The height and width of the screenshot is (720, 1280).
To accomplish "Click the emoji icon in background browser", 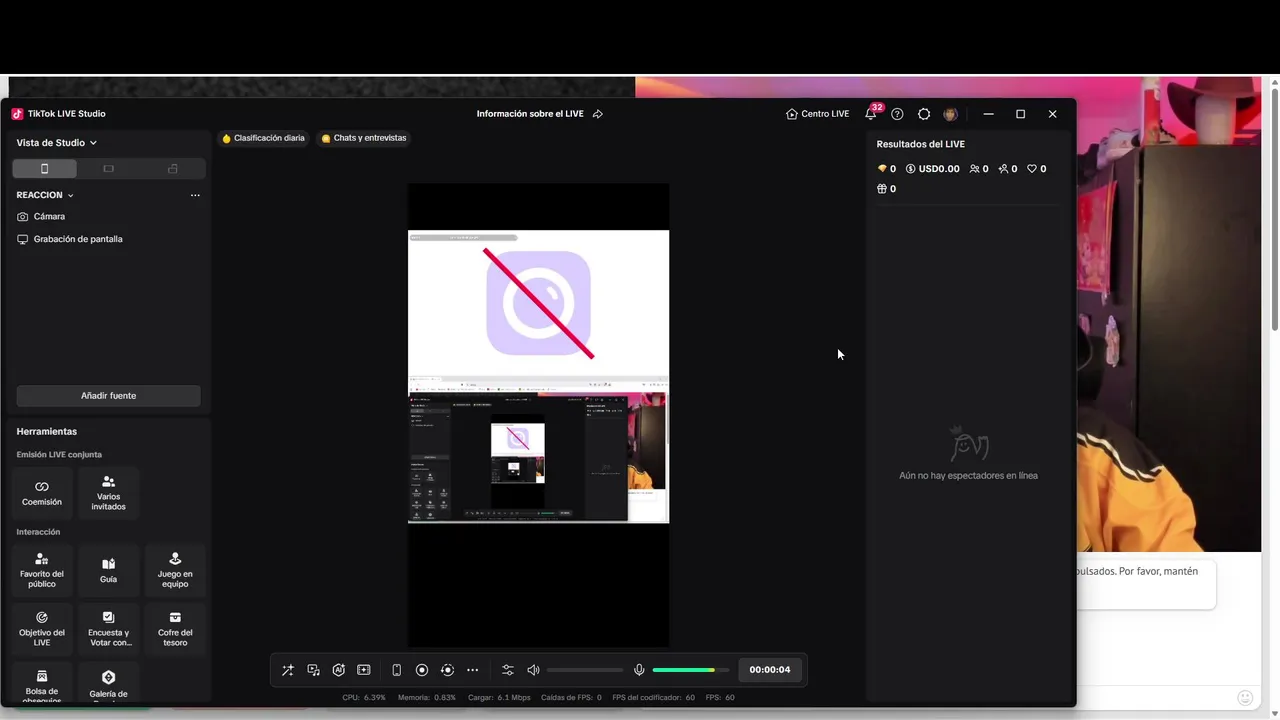I will click(x=1245, y=698).
